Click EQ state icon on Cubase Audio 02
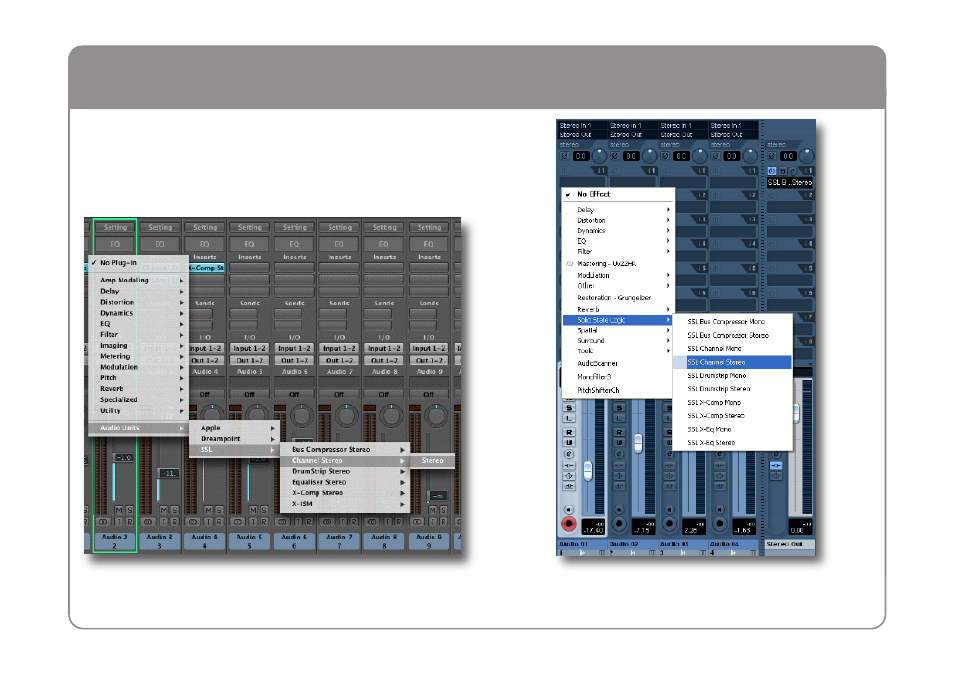Viewport: 954px width, 675px height. pyautogui.click(x=619, y=475)
